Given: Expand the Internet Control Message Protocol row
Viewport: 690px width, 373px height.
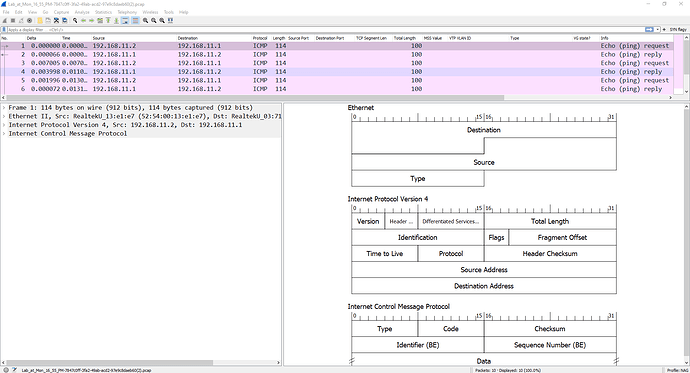Looking at the screenshot, I should point(4,133).
